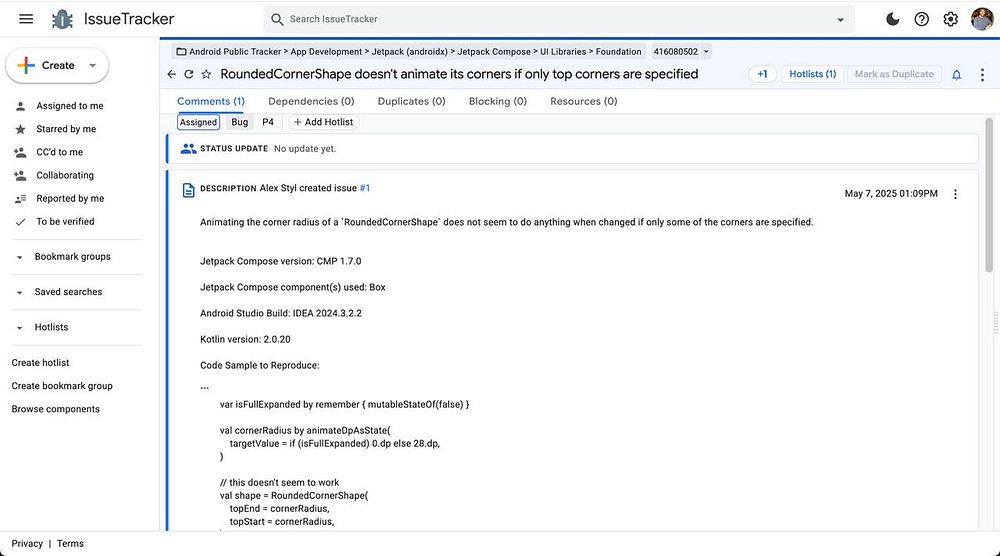Open the help question mark icon

click(922, 19)
